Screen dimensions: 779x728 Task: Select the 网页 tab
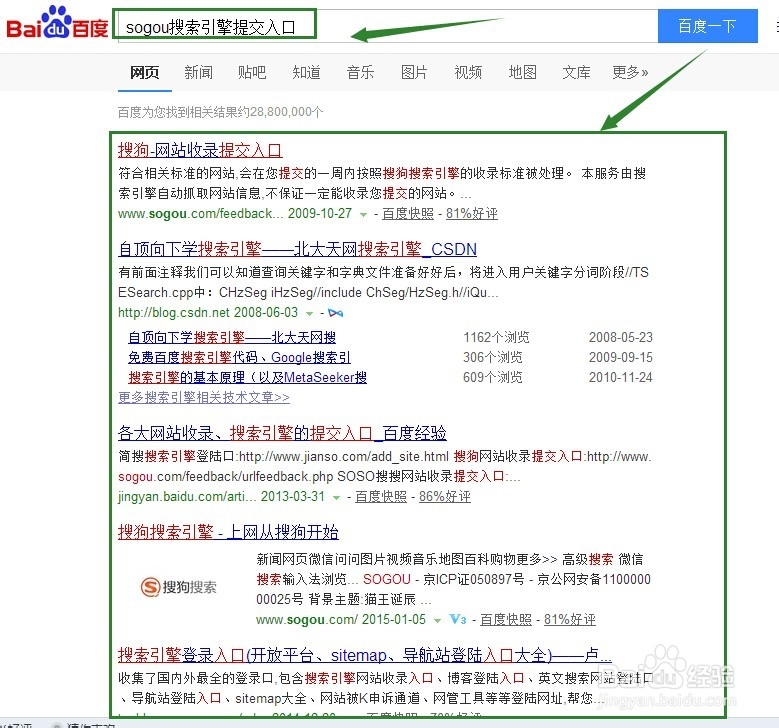tap(145, 73)
